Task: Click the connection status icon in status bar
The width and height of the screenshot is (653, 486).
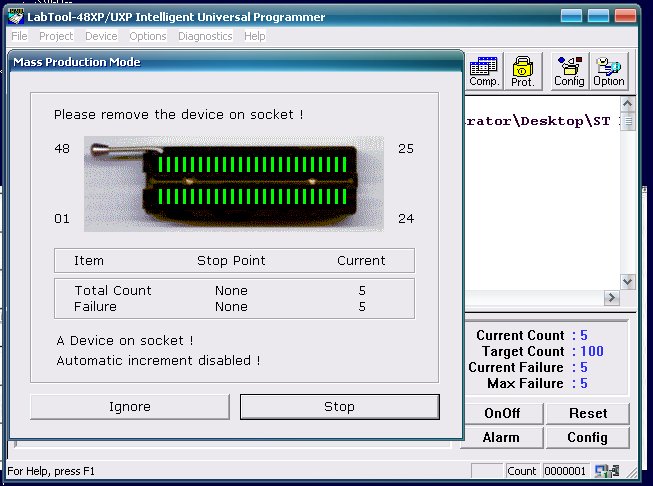Action: (607, 471)
